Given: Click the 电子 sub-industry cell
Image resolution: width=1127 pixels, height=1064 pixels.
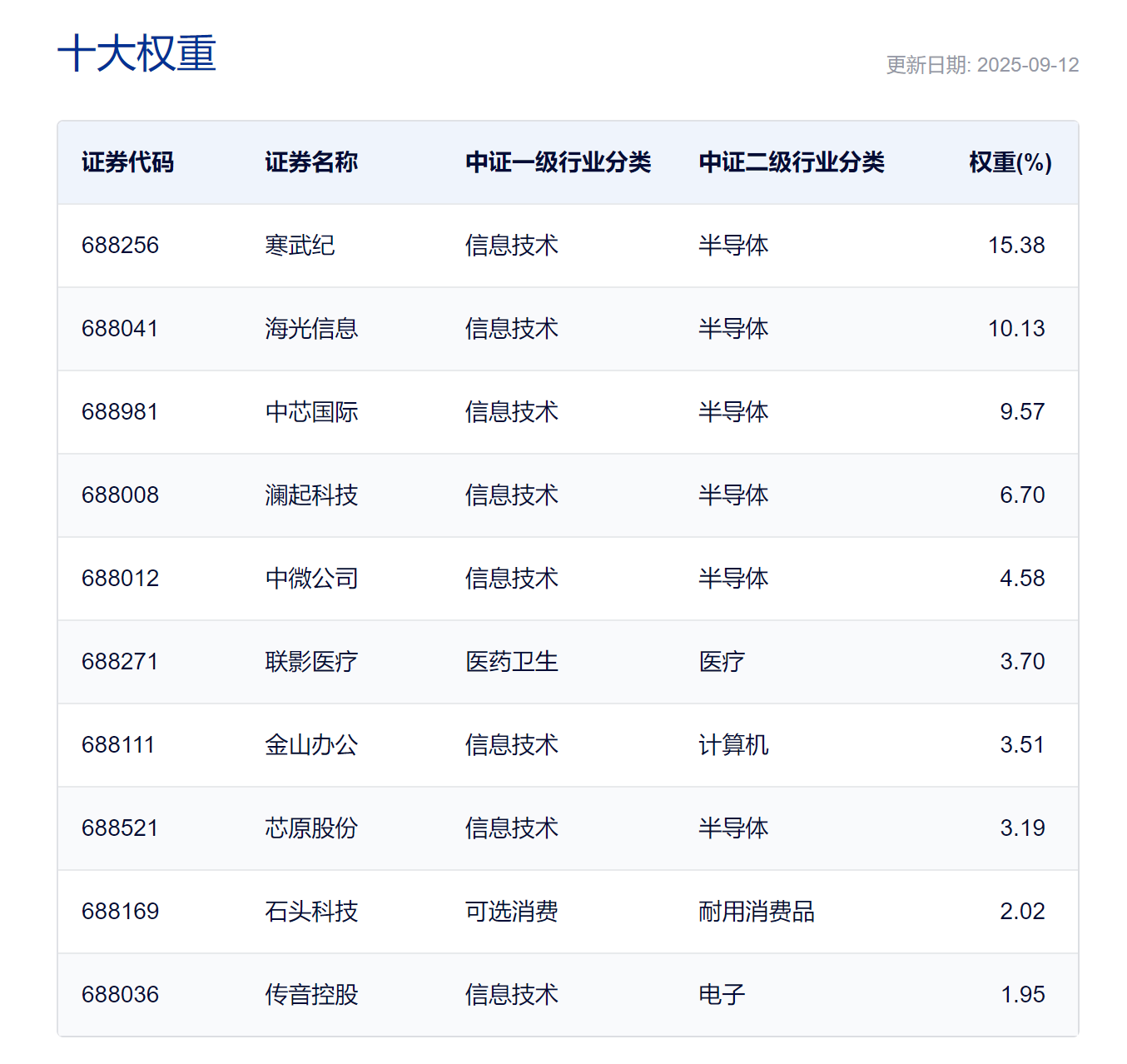Looking at the screenshot, I should 722,995.
